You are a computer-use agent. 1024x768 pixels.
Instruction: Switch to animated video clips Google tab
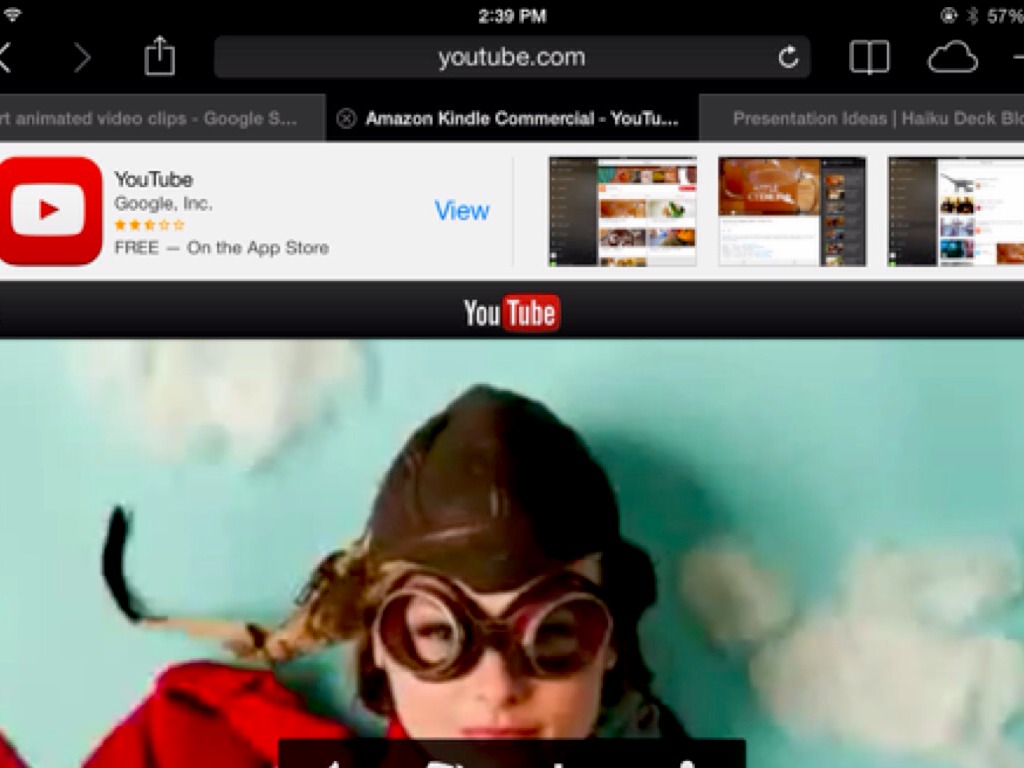click(x=150, y=119)
